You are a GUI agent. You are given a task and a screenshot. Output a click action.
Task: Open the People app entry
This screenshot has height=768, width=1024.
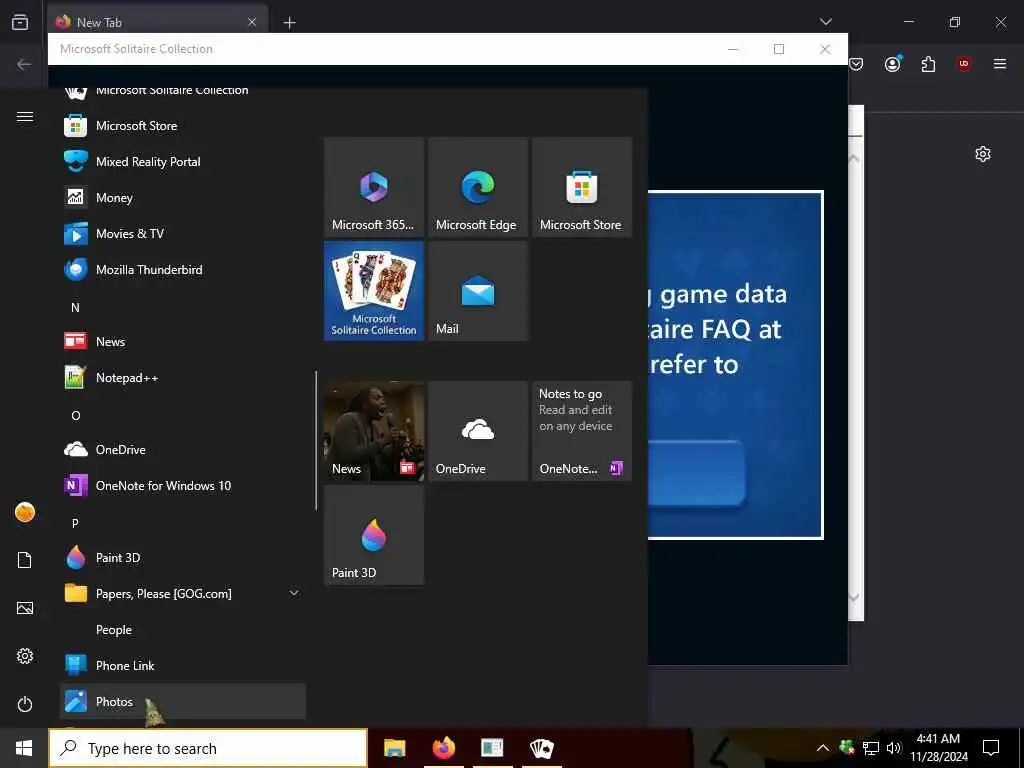[182, 630]
